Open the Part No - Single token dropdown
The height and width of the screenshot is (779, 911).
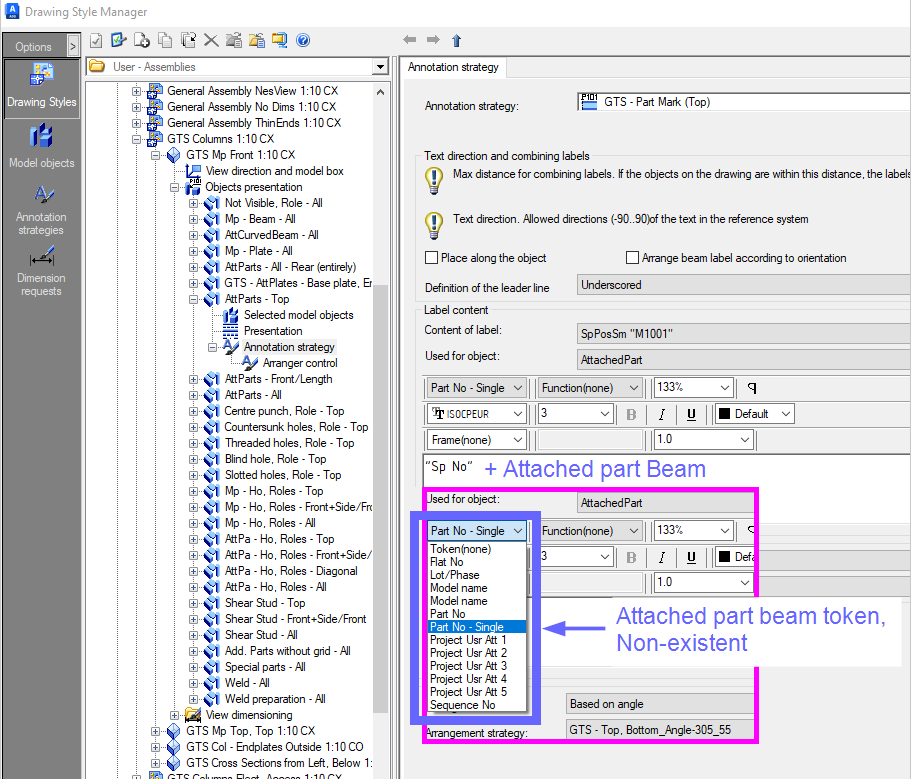point(473,530)
